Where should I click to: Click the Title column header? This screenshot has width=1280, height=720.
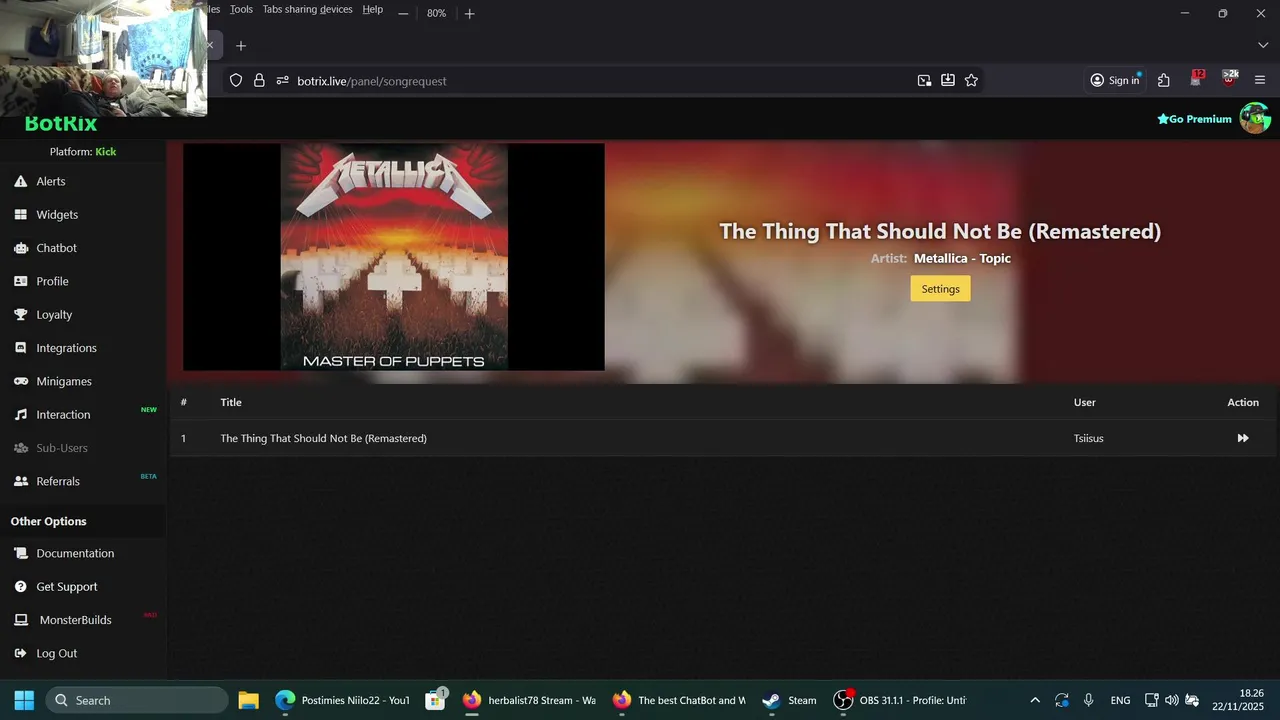click(231, 402)
